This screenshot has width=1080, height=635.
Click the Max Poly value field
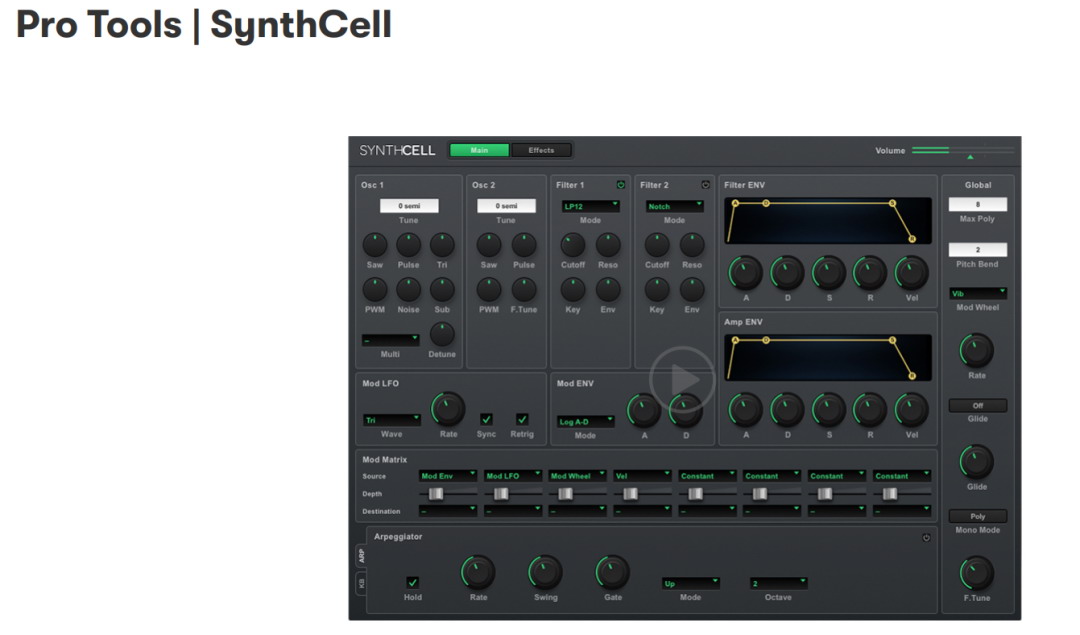[977, 205]
